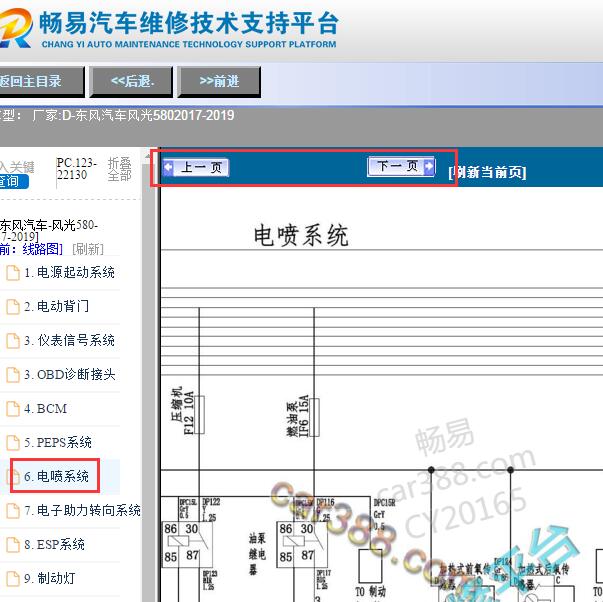This screenshot has width=603, height=602.
Task: Click document icon beside 电子助力转向系统
Action: (13, 510)
